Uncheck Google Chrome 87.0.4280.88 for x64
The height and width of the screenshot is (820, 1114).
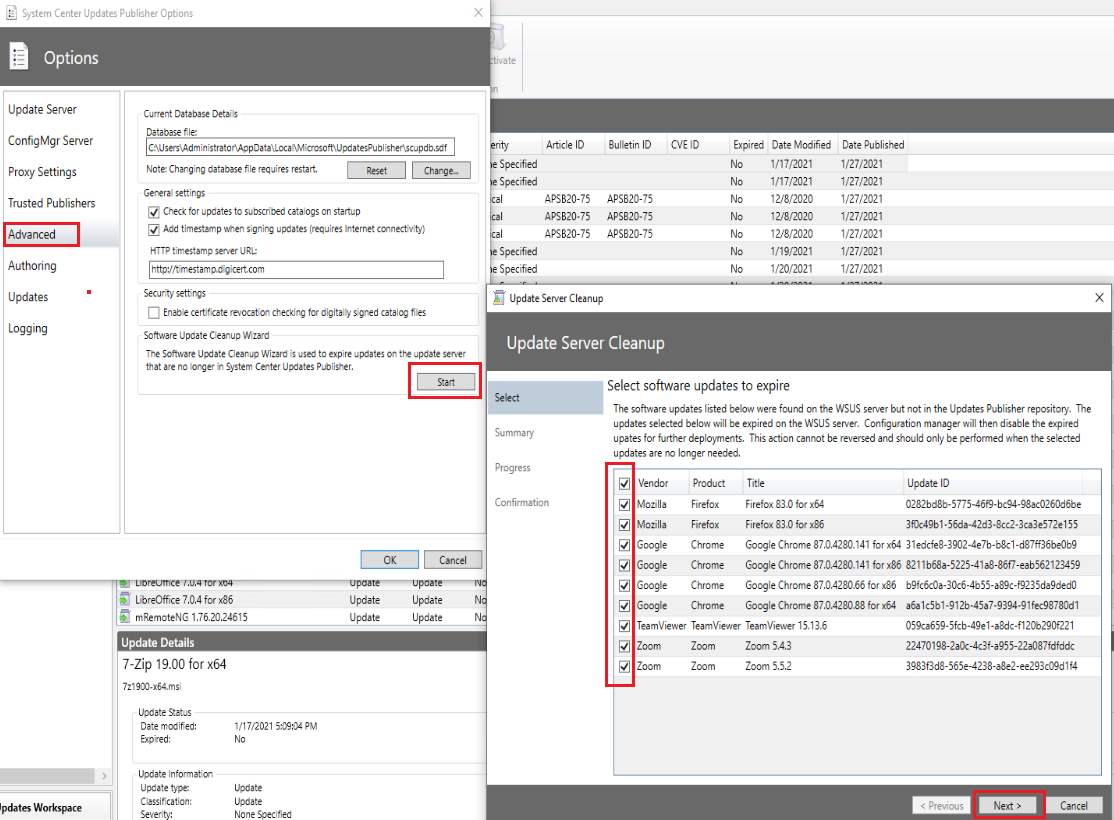624,606
